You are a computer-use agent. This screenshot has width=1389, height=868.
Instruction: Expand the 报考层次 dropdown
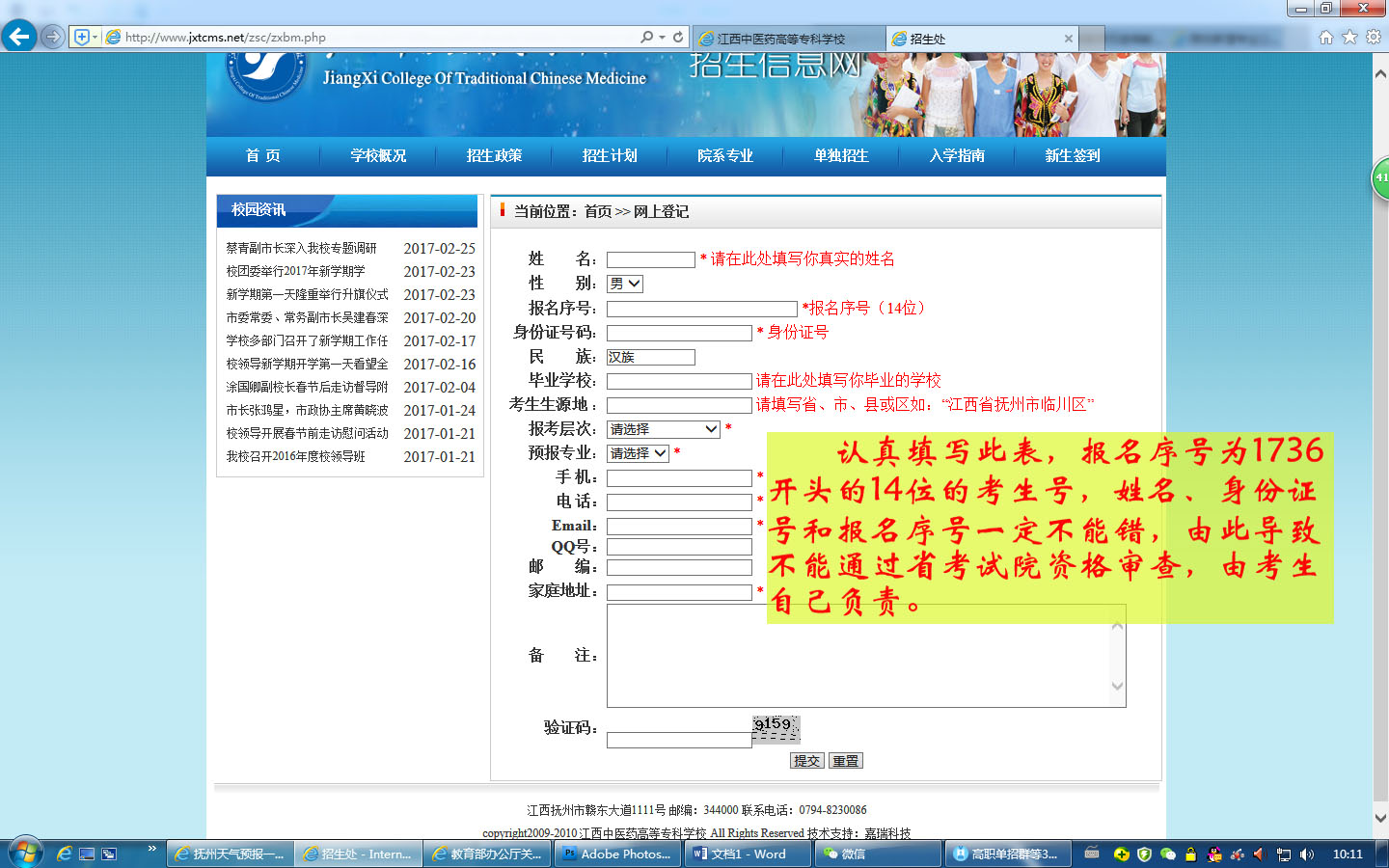coord(664,429)
